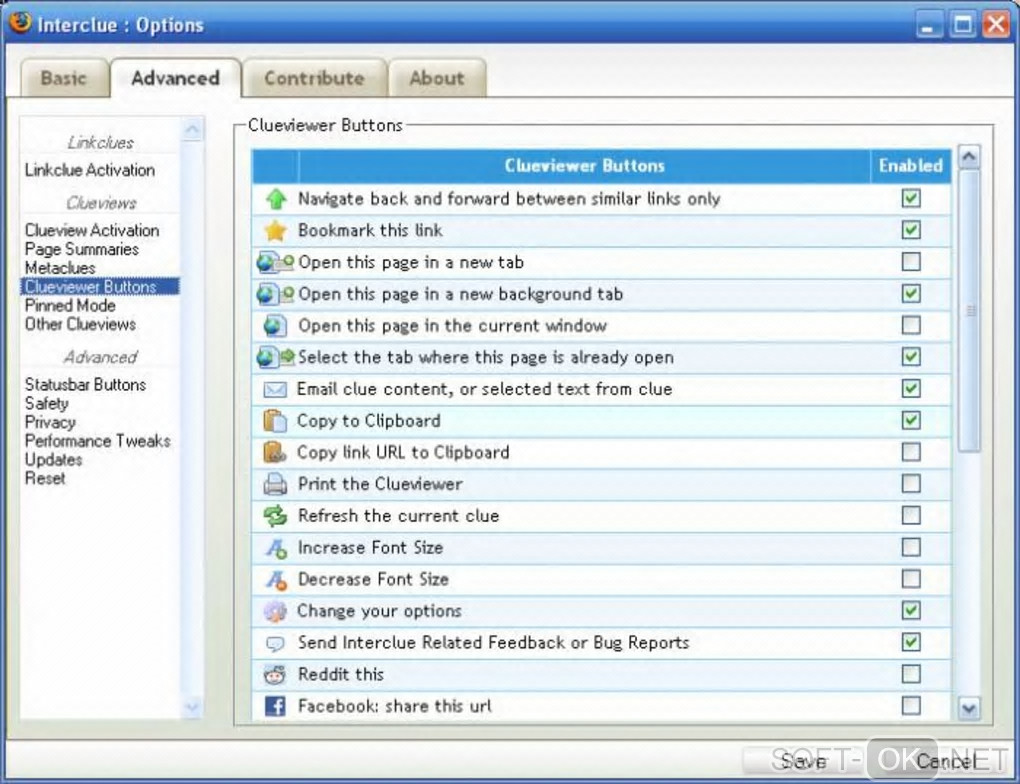This screenshot has height=784, width=1020.
Task: Click the Clueviewer Buttons column header
Action: [584, 166]
